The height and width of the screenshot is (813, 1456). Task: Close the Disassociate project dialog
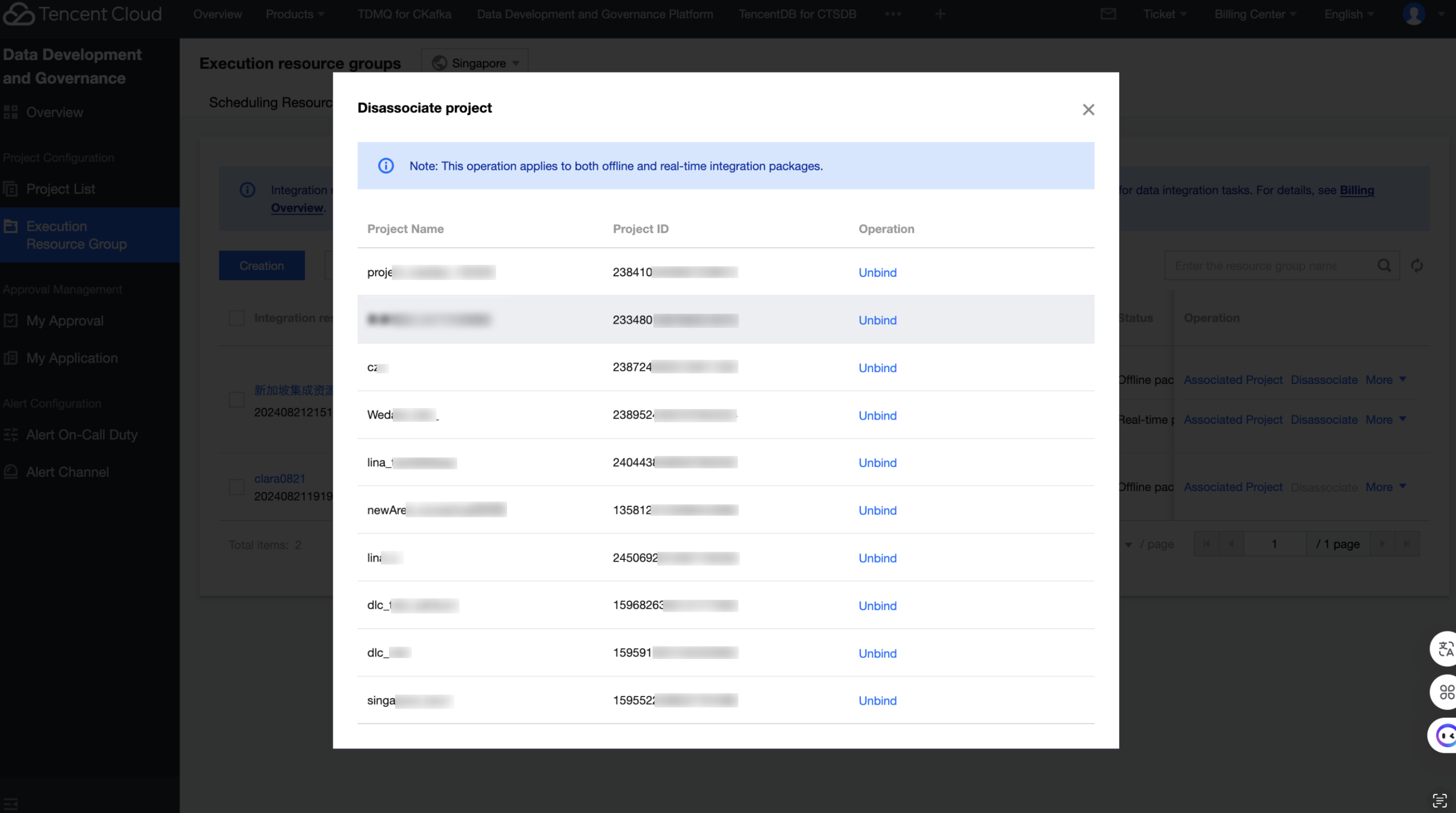point(1088,110)
